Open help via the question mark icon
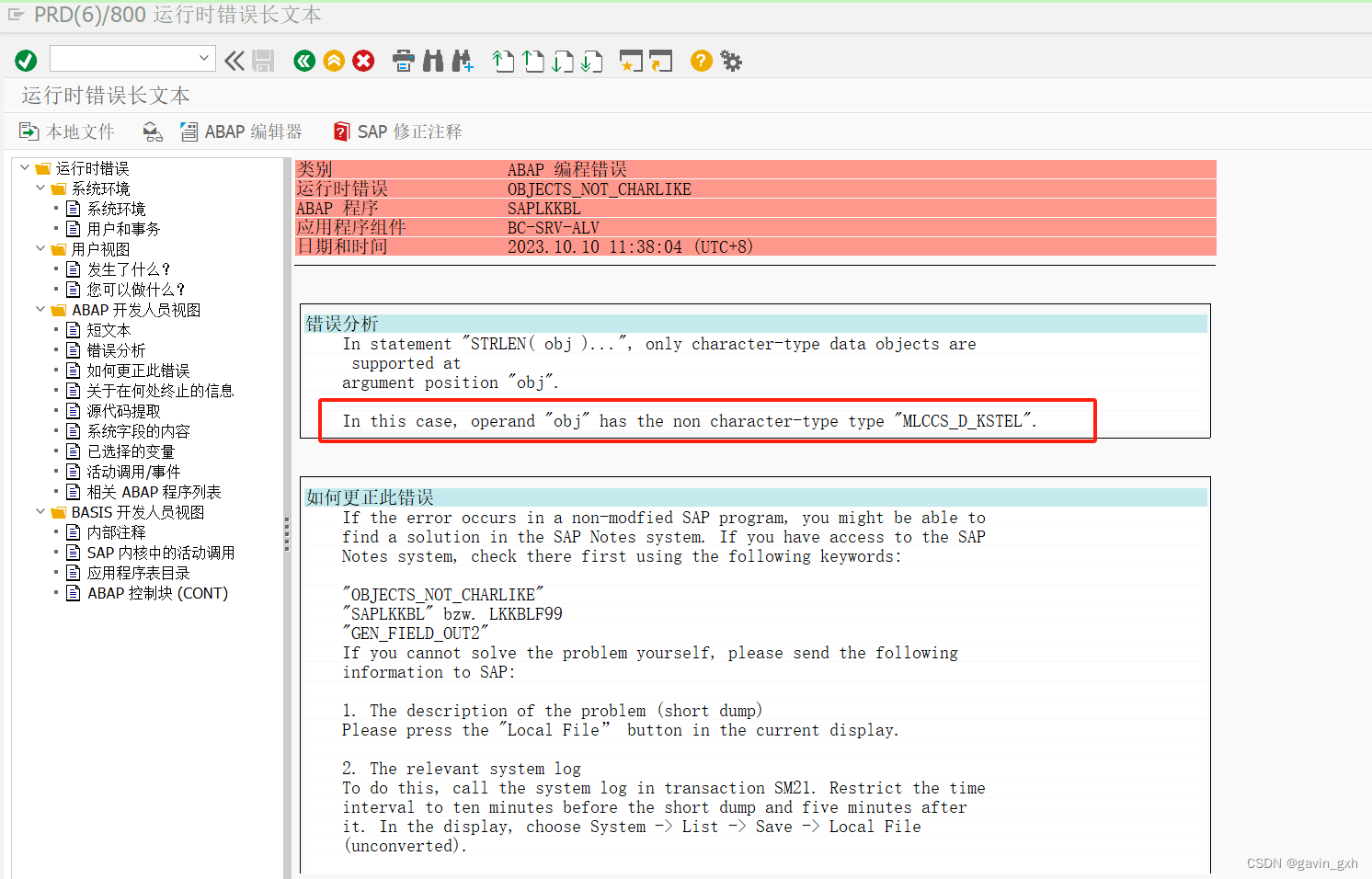 click(x=700, y=61)
